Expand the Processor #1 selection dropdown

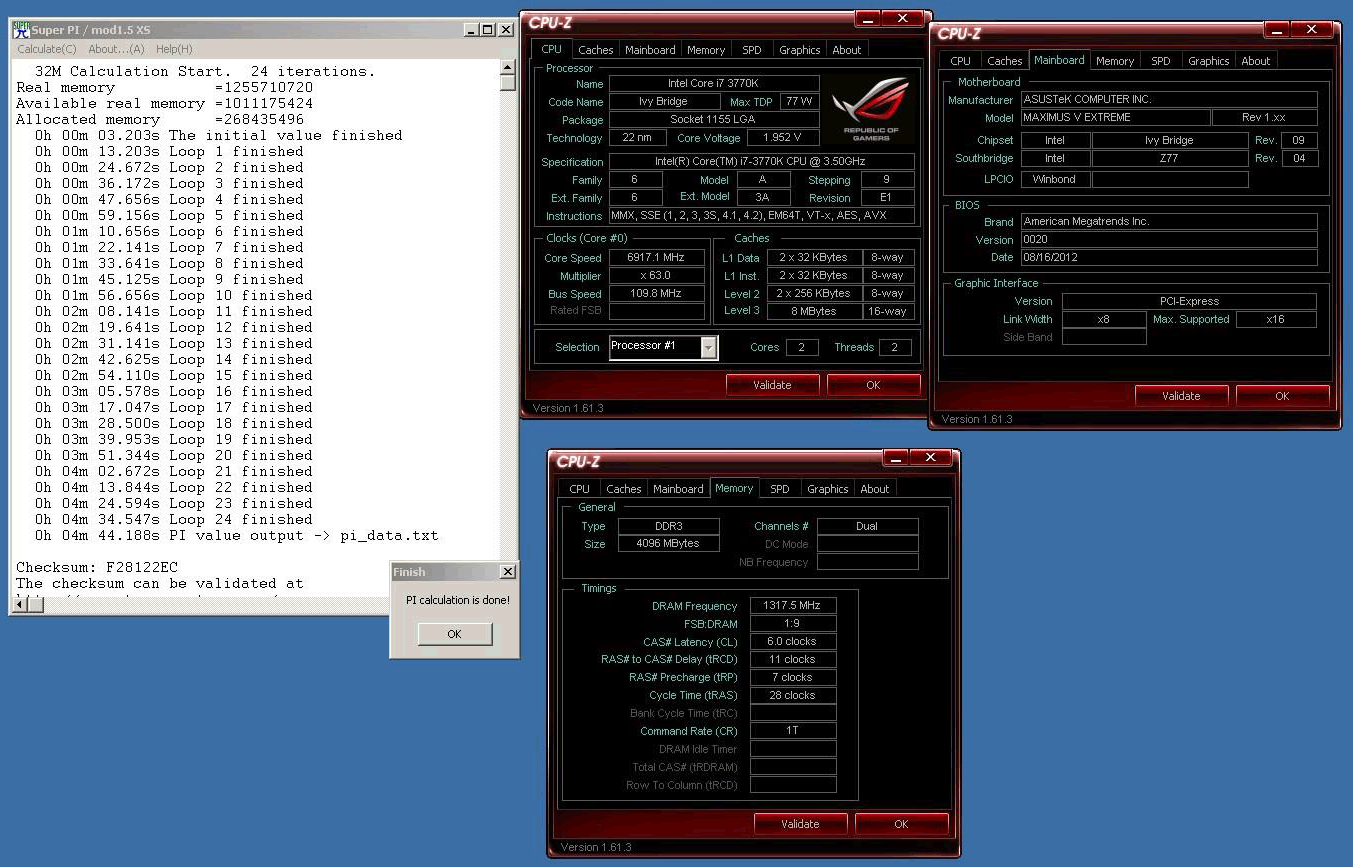[709, 347]
